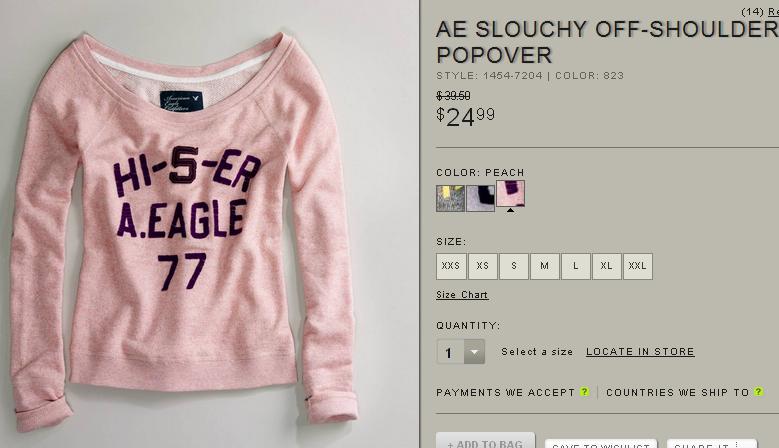Image resolution: width=779 pixels, height=448 pixels.
Task: Click the quantity field showing 1
Action: [x=450, y=352]
